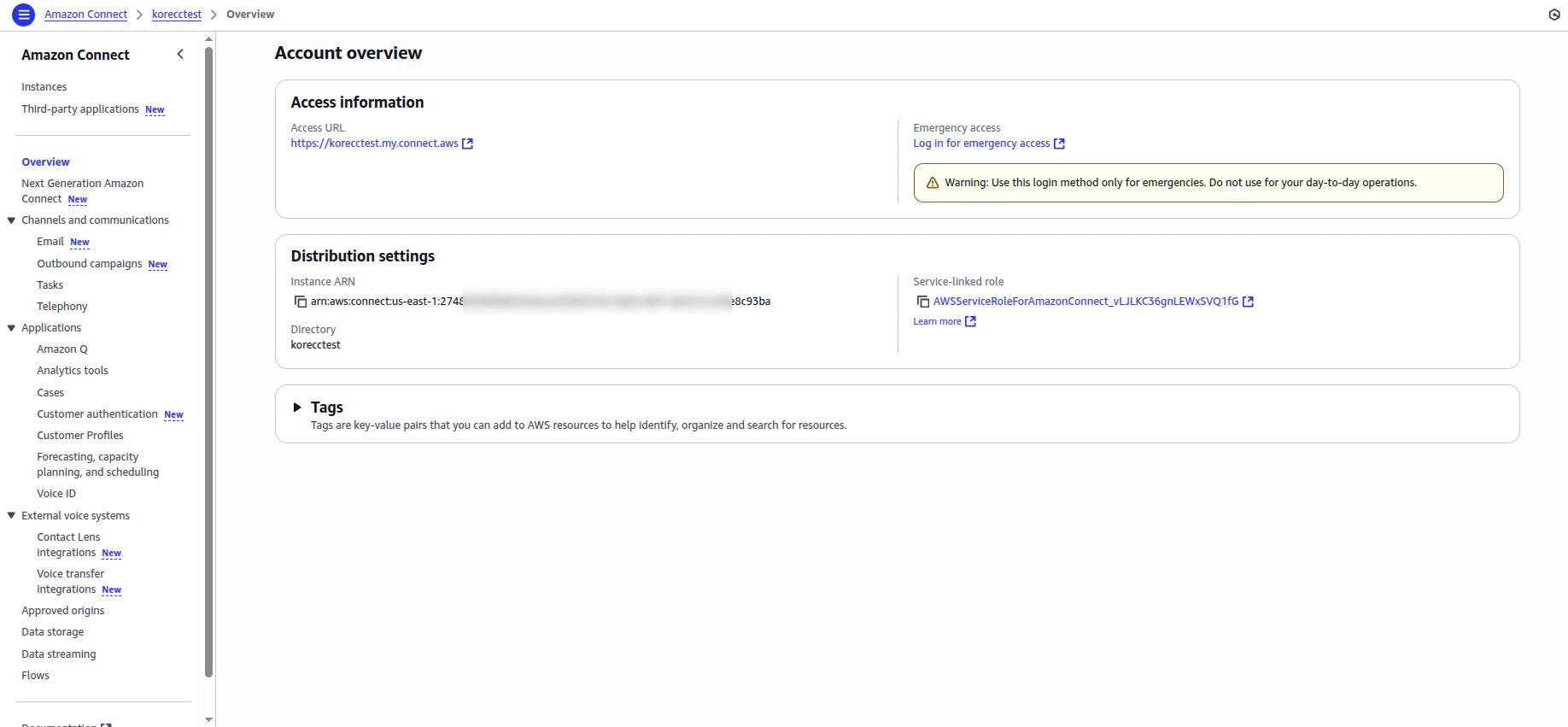The image size is (1568, 727).
Task: Open Approved origins page
Action: (x=63, y=611)
